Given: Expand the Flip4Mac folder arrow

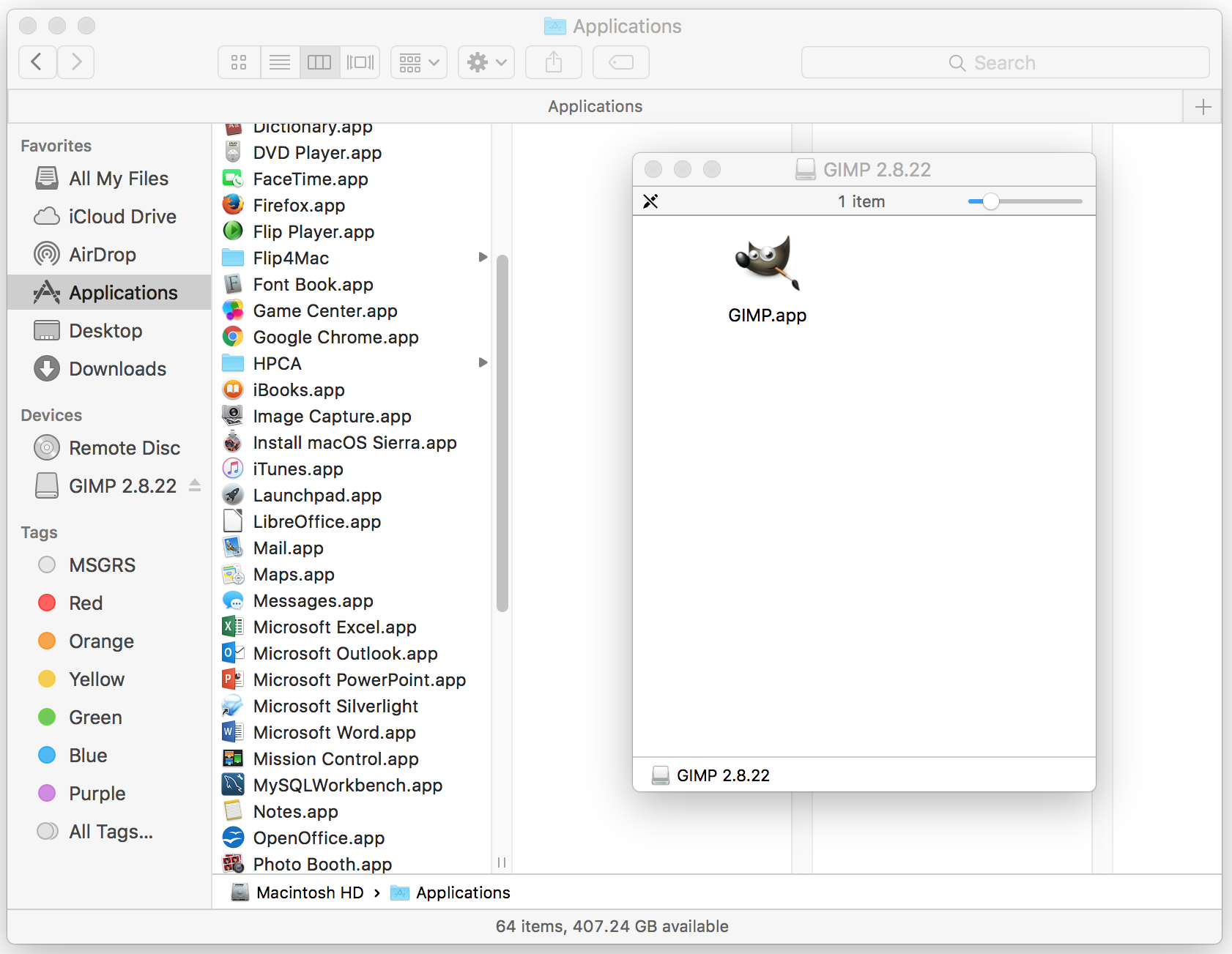Looking at the screenshot, I should coord(483,257).
